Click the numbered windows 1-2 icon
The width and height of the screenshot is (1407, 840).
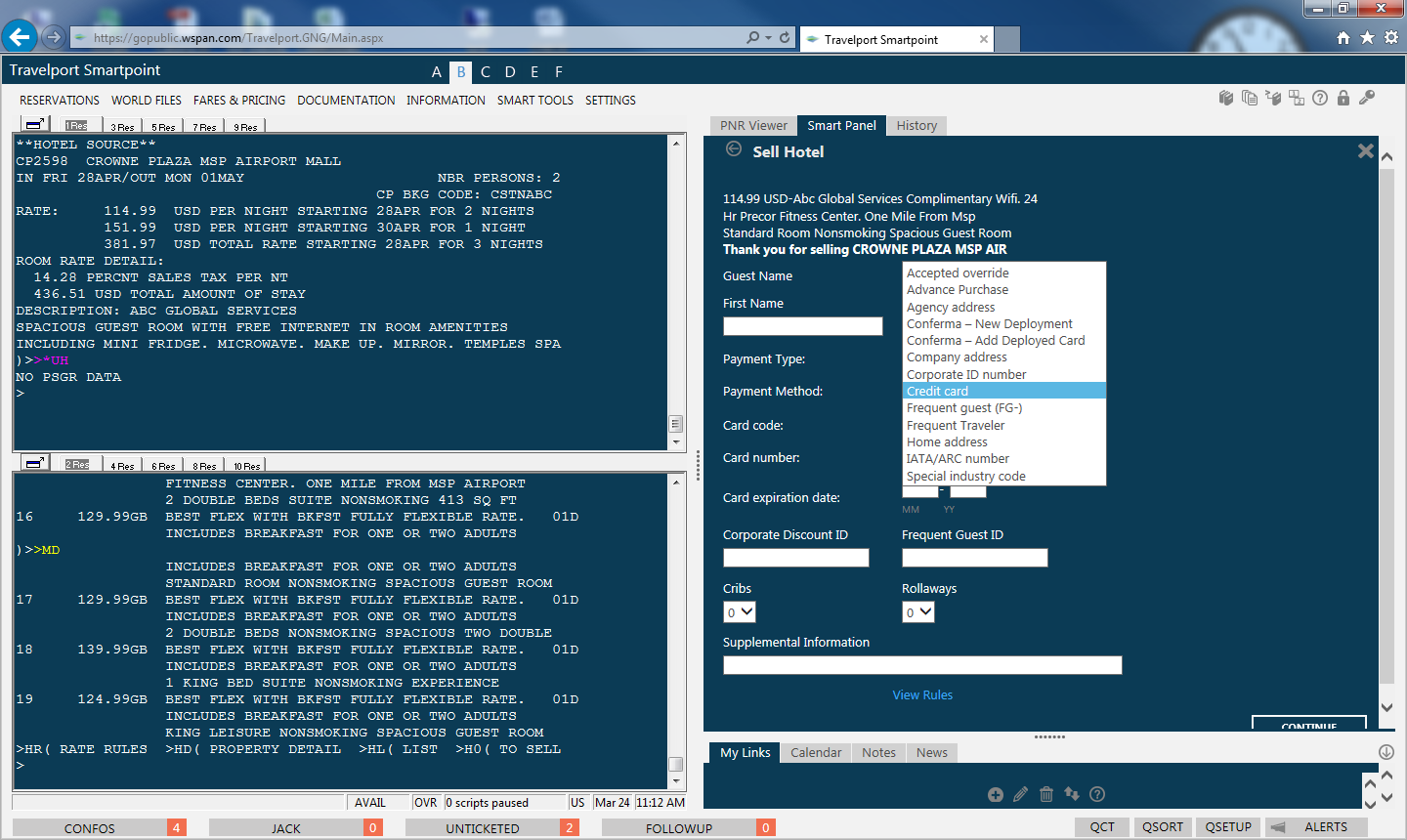tap(1297, 98)
